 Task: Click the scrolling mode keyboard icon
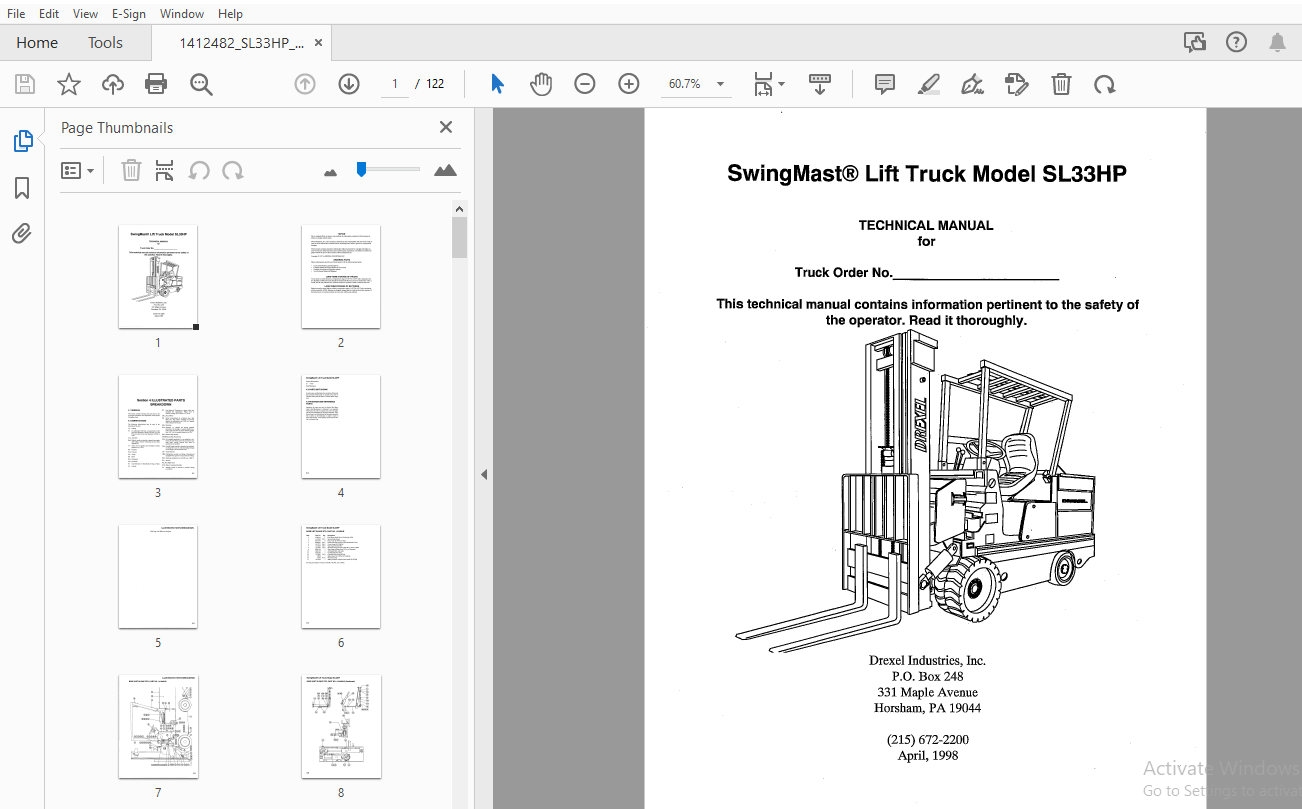pos(820,84)
